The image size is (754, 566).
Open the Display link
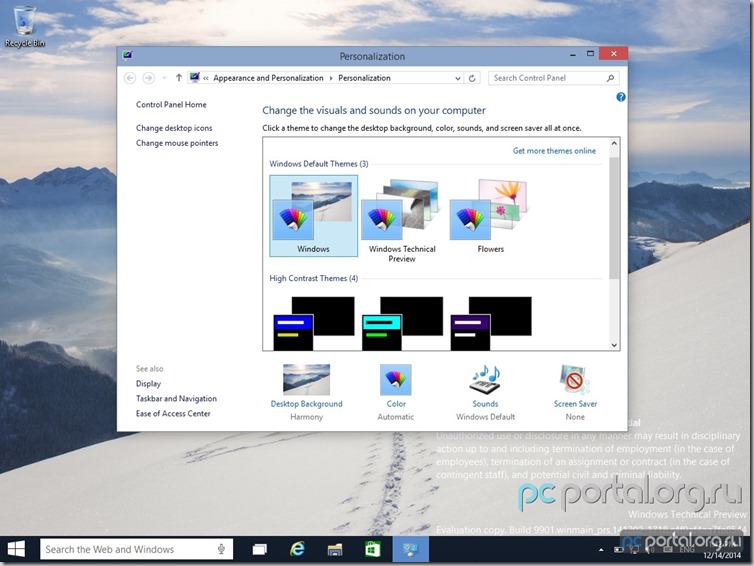click(x=148, y=384)
